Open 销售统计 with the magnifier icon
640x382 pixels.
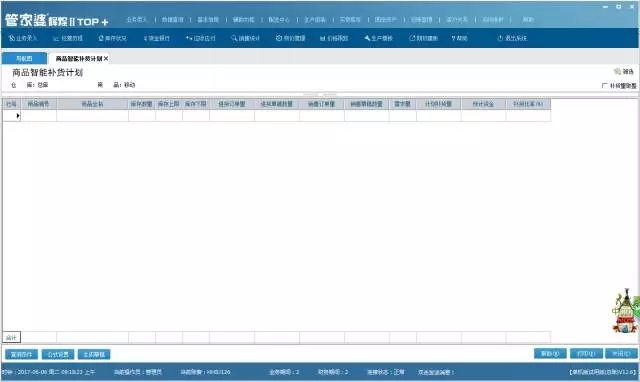245,38
